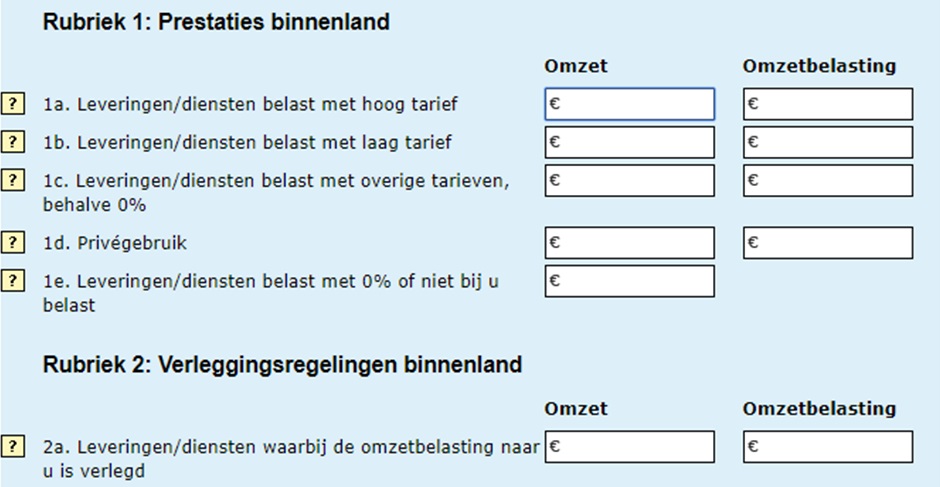
Task: Click the 2a Omzet input field
Action: (x=630, y=446)
